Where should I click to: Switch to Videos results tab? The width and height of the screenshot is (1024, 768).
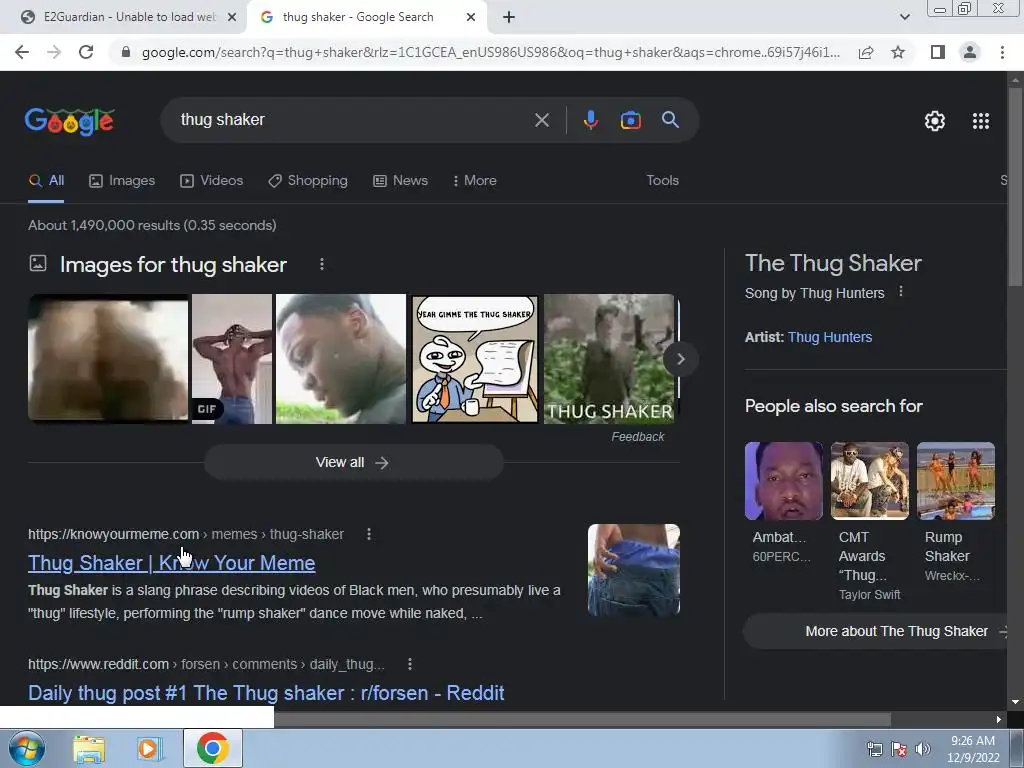point(212,180)
